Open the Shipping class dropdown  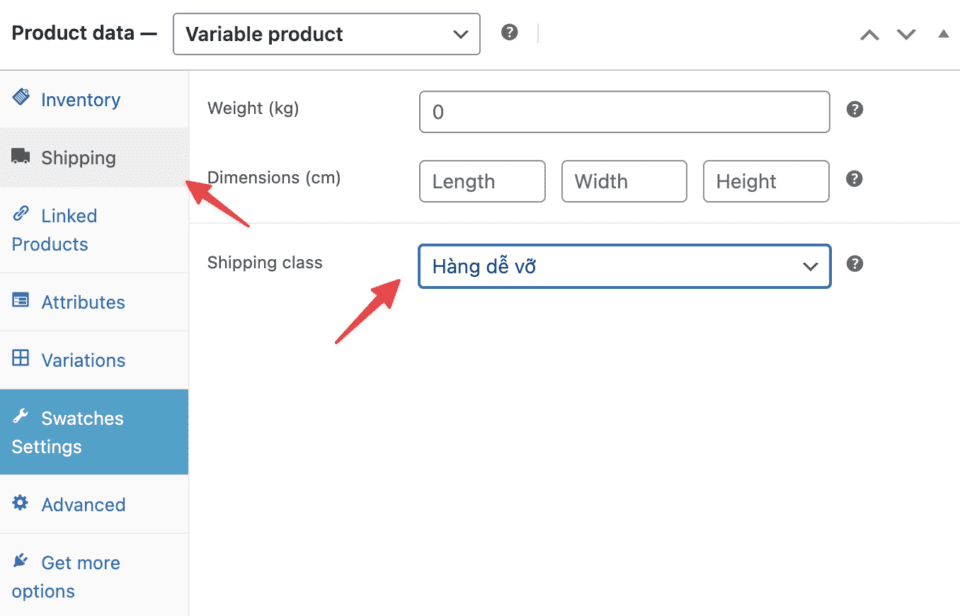coord(624,266)
